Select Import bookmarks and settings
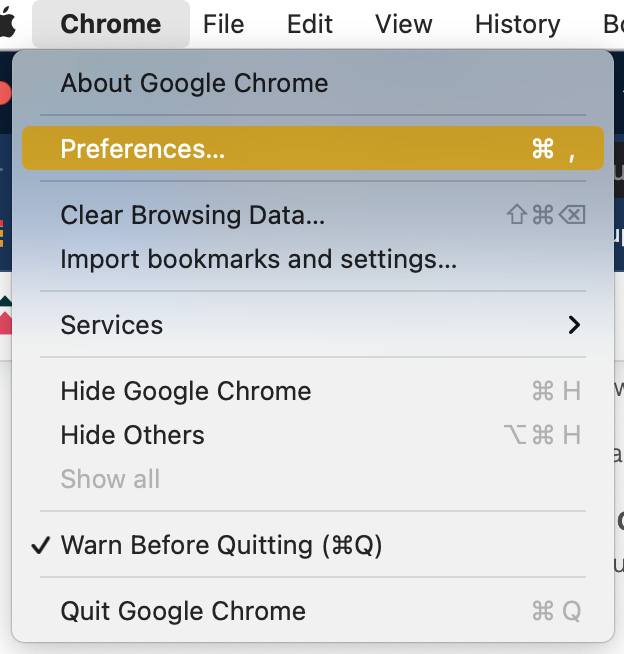The image size is (624, 654). coord(313,259)
